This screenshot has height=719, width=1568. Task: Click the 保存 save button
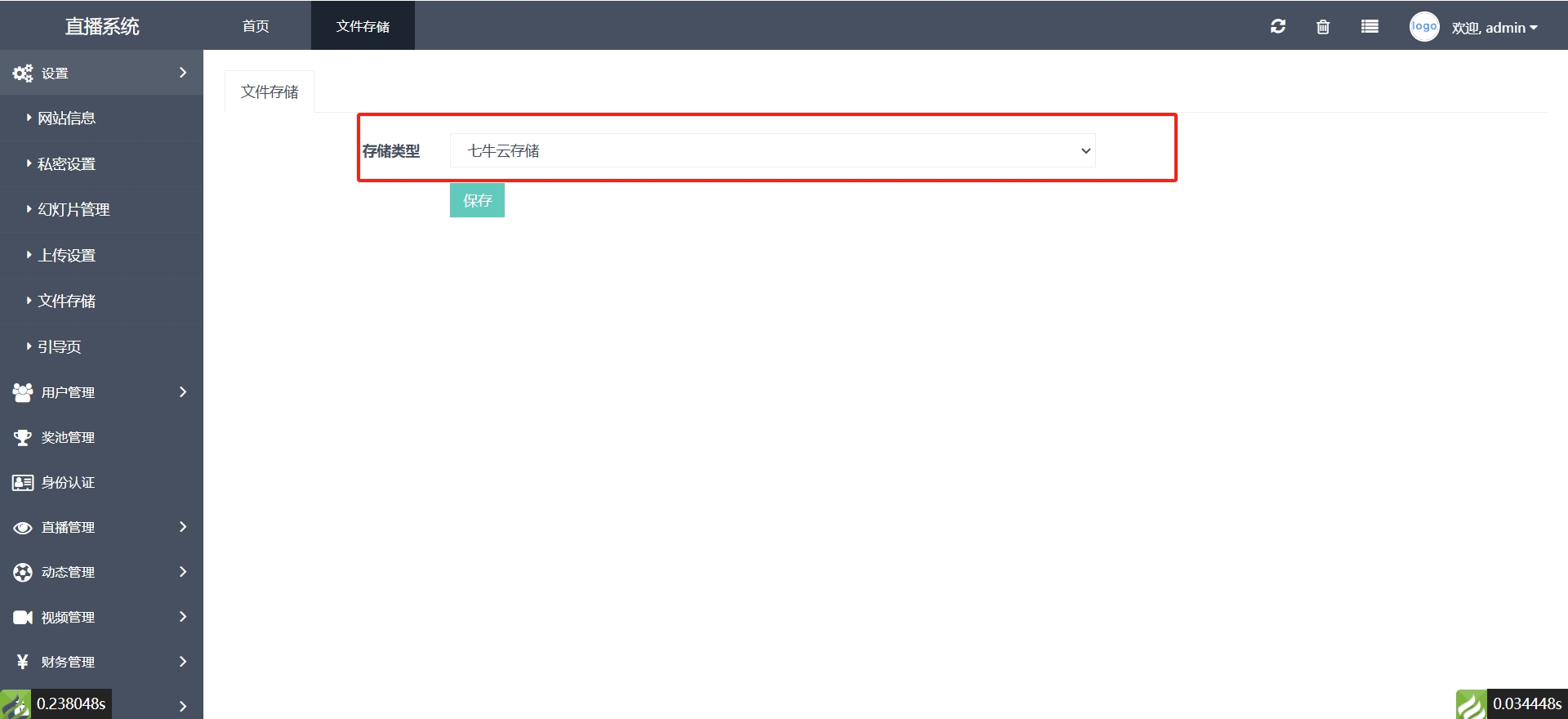click(x=477, y=200)
